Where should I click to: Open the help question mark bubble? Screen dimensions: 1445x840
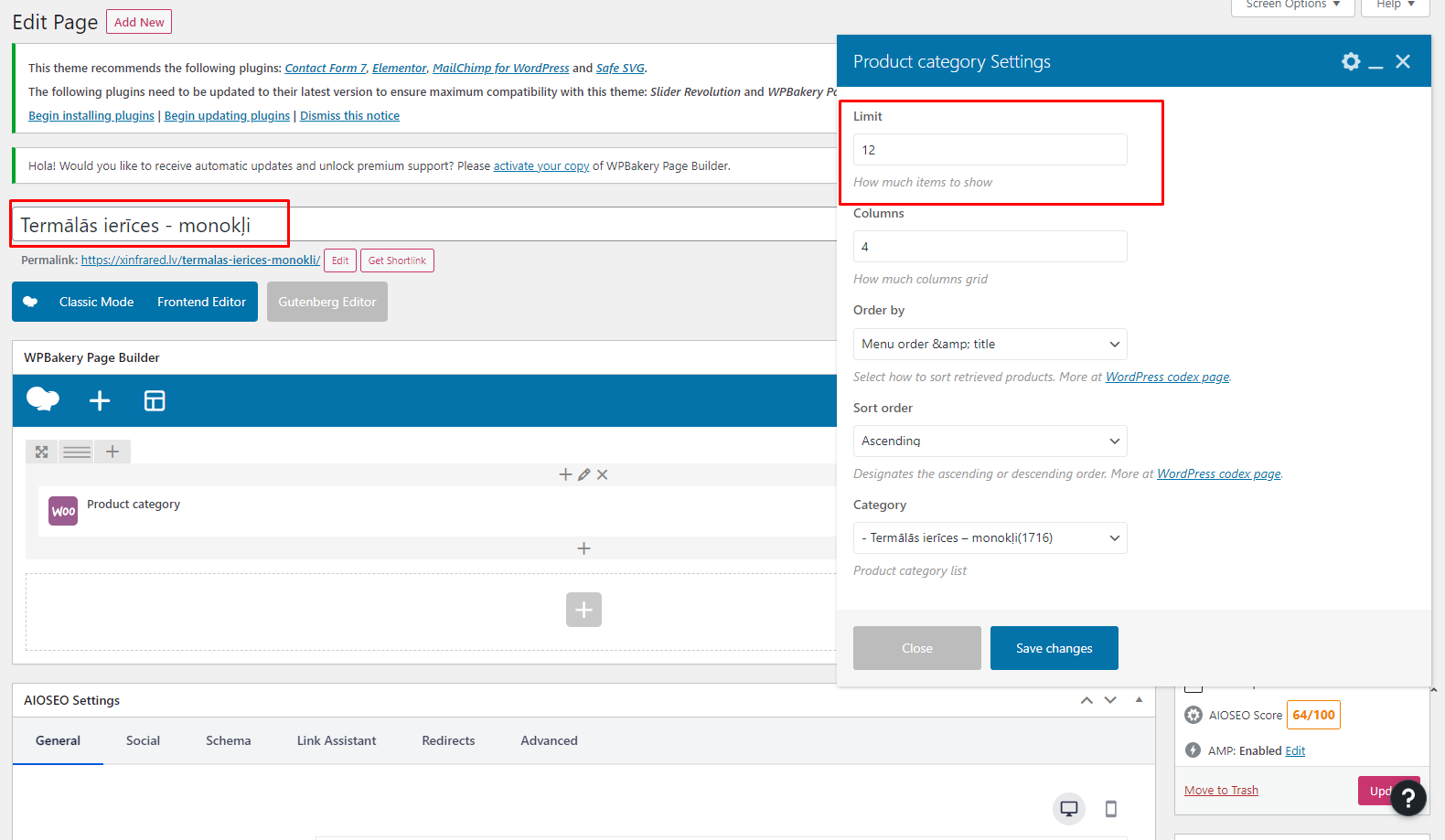pos(1408,797)
